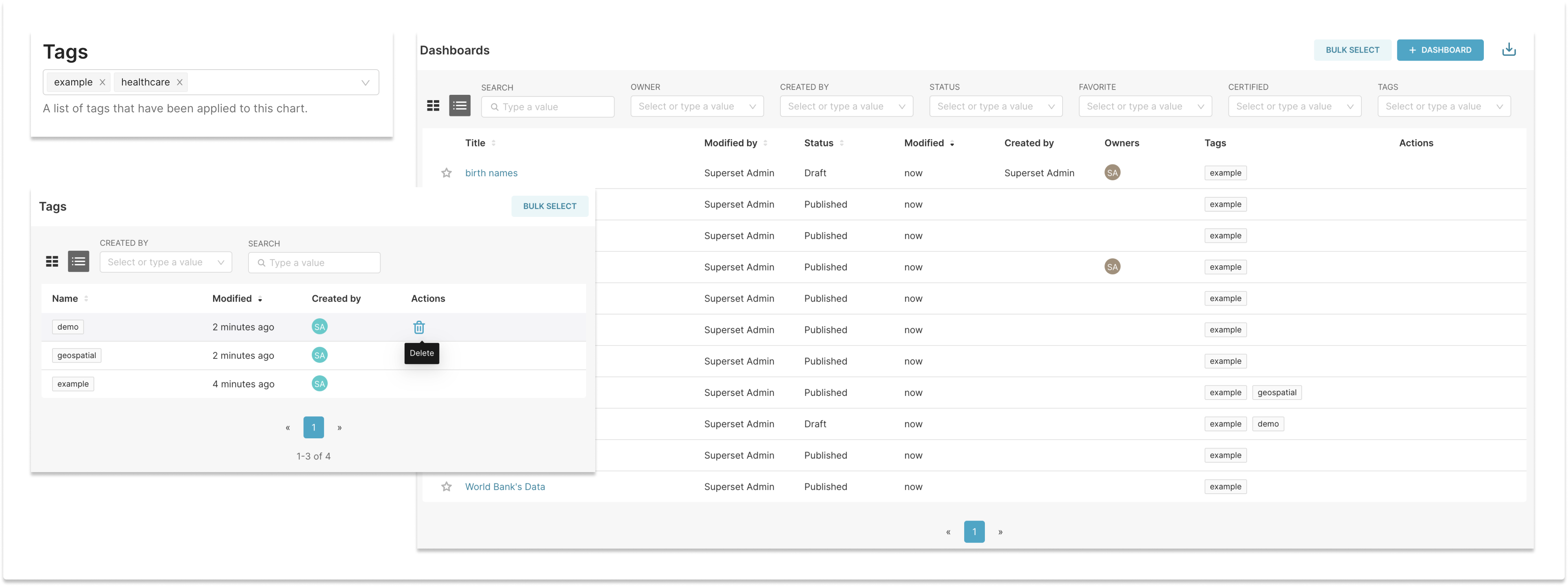Viewport: 1568px width, 586px height.
Task: Open the birth names dashboard link
Action: coord(491,173)
